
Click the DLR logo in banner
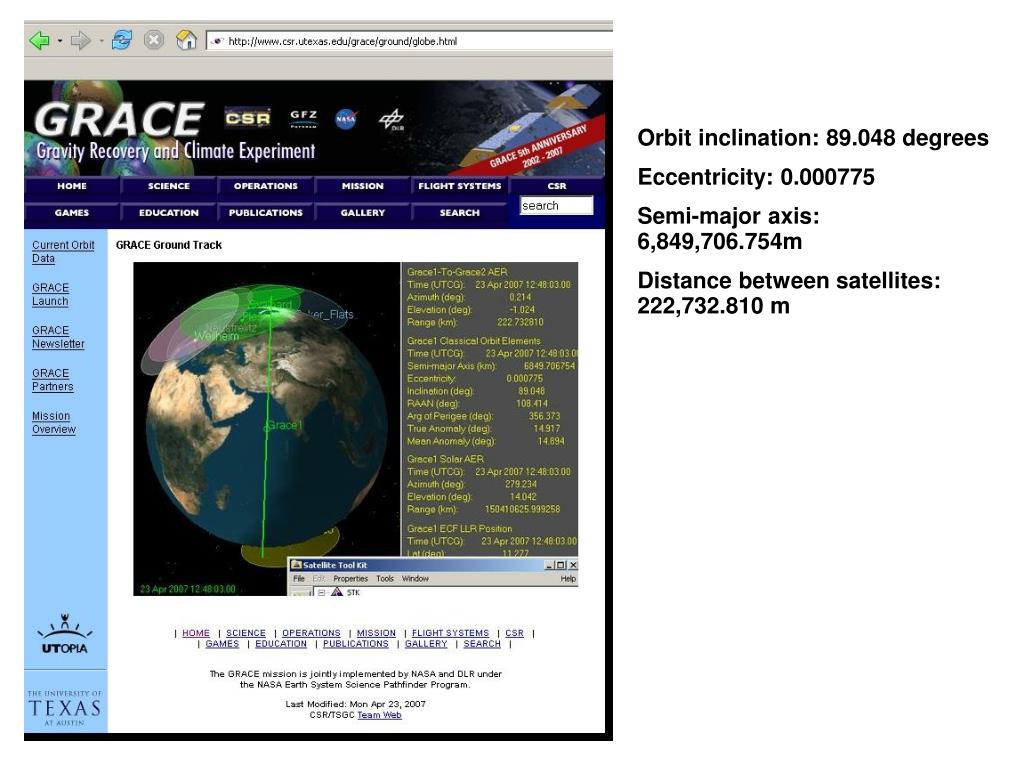392,120
